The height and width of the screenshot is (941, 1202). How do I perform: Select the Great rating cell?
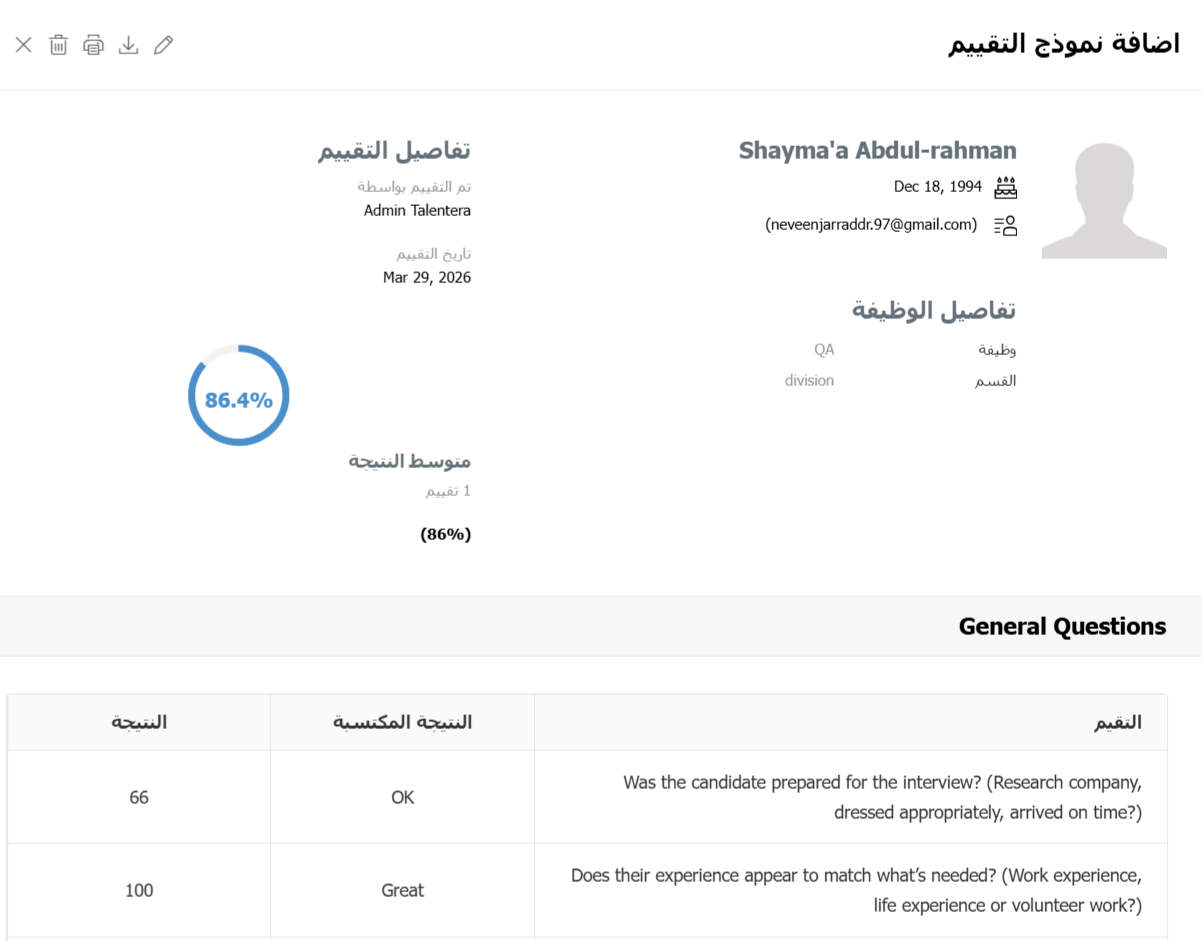click(402, 890)
